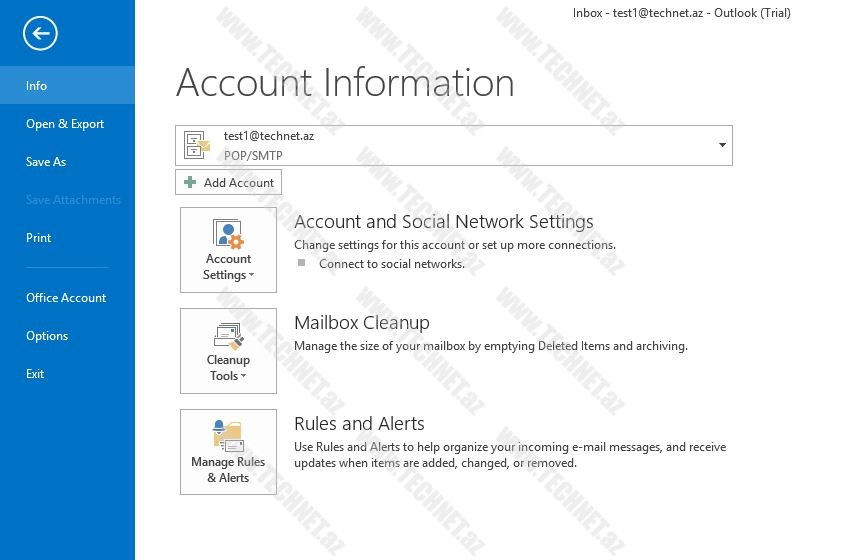Expand the account selector dropdown arrow
843x560 pixels.
(x=722, y=146)
